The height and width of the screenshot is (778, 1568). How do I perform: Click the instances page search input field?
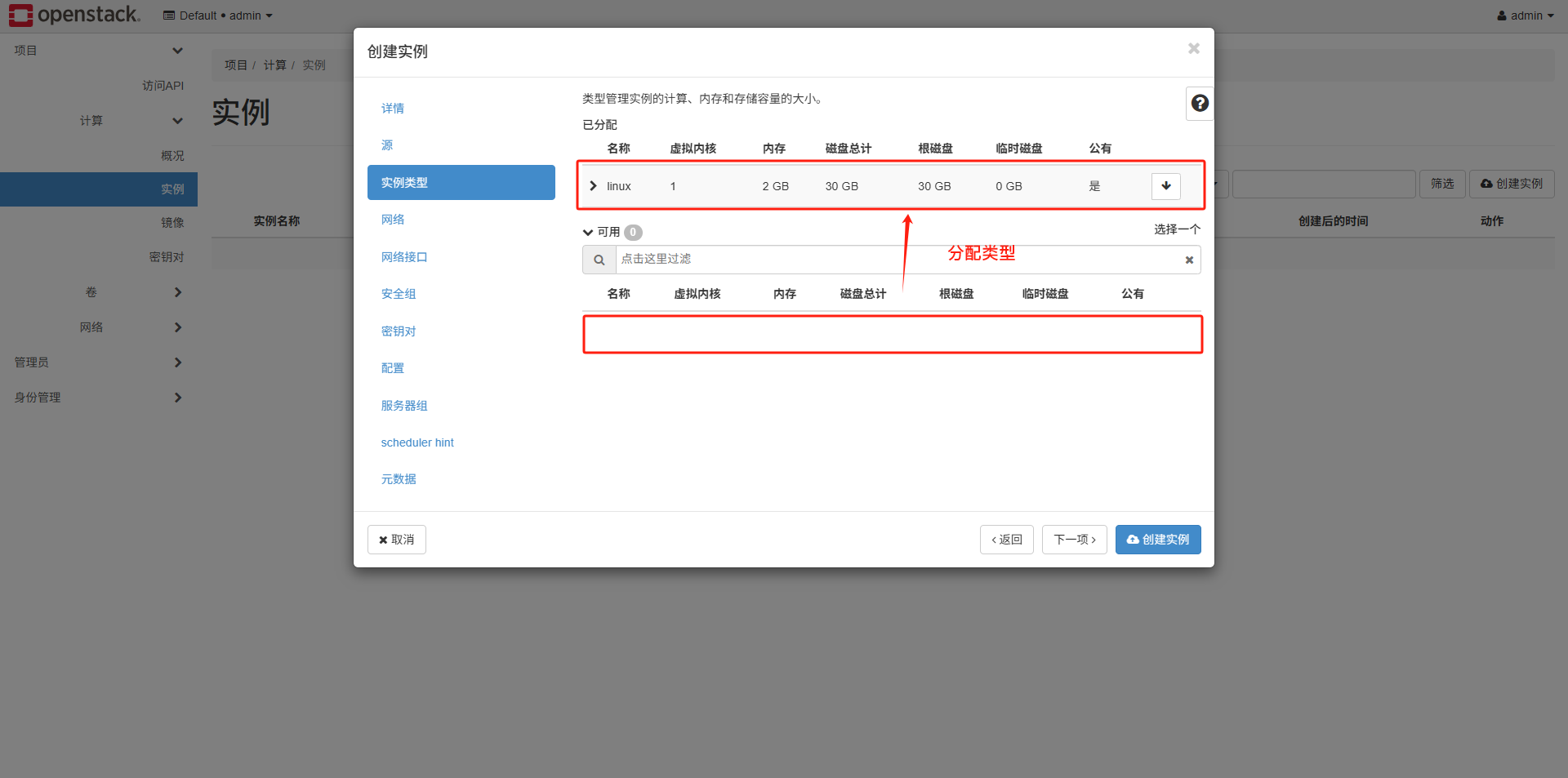(x=1324, y=184)
